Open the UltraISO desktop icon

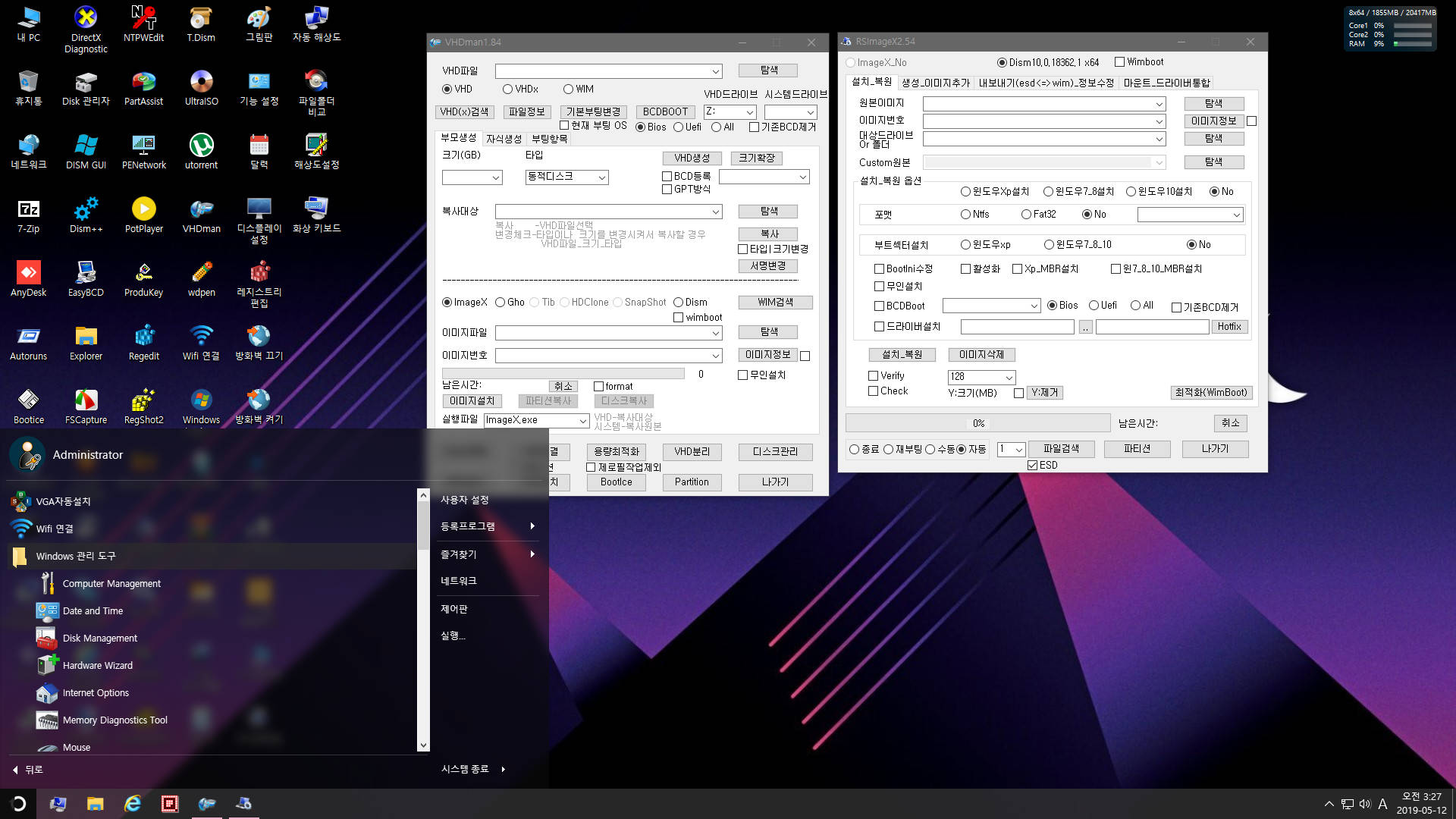pos(201,87)
